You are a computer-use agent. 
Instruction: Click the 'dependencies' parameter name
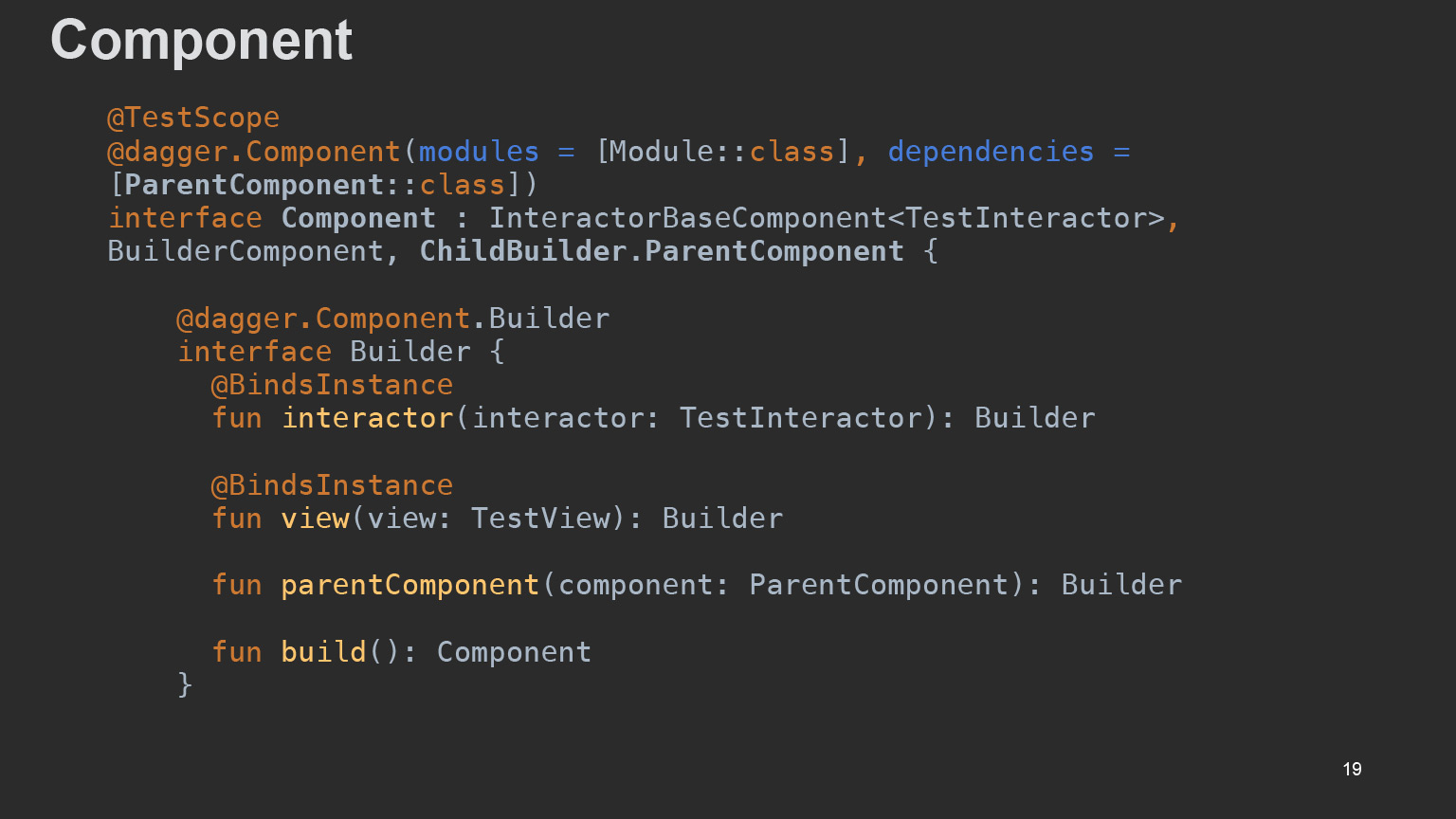click(991, 152)
